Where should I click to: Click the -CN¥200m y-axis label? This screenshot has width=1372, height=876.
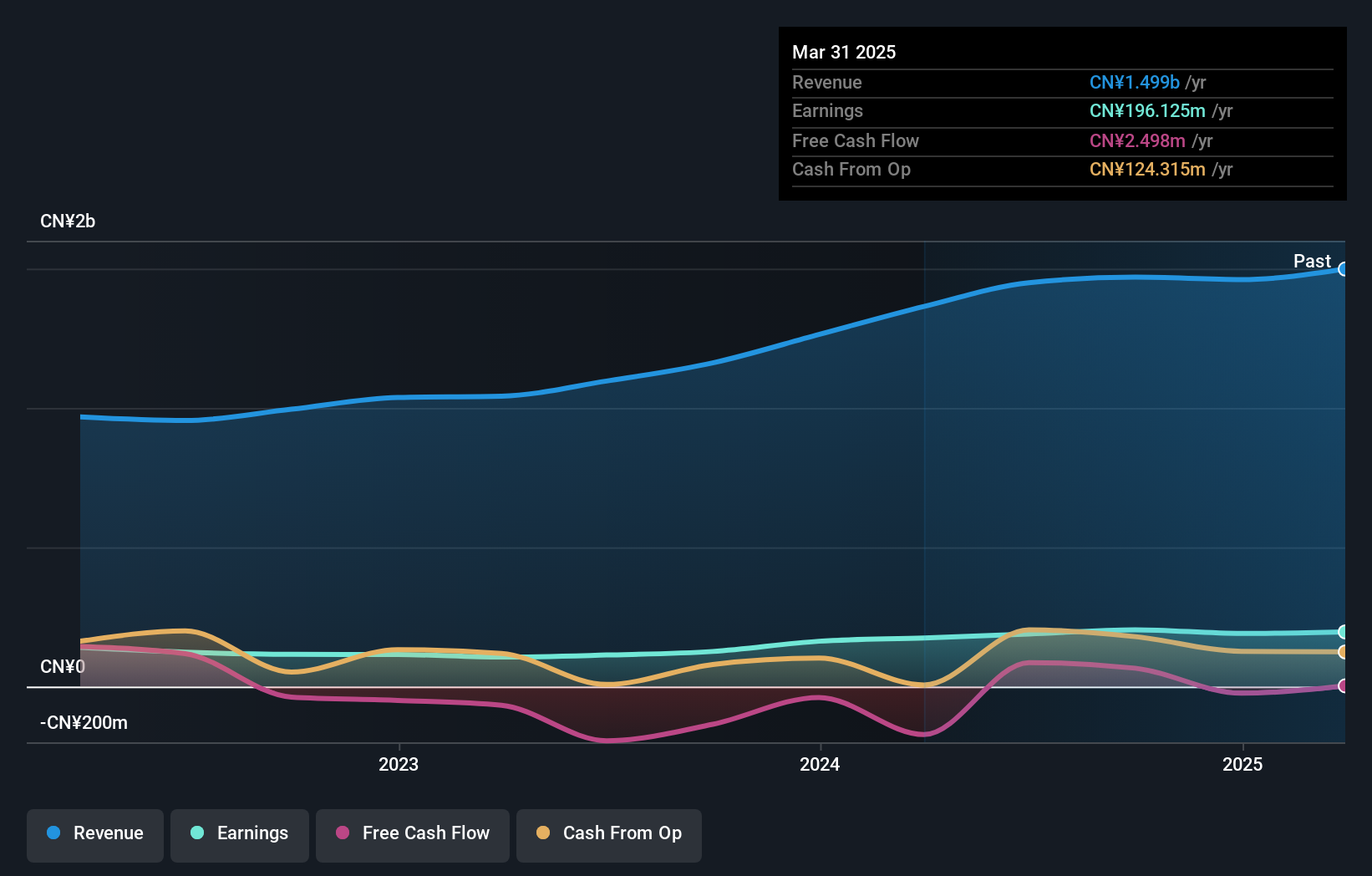[84, 722]
